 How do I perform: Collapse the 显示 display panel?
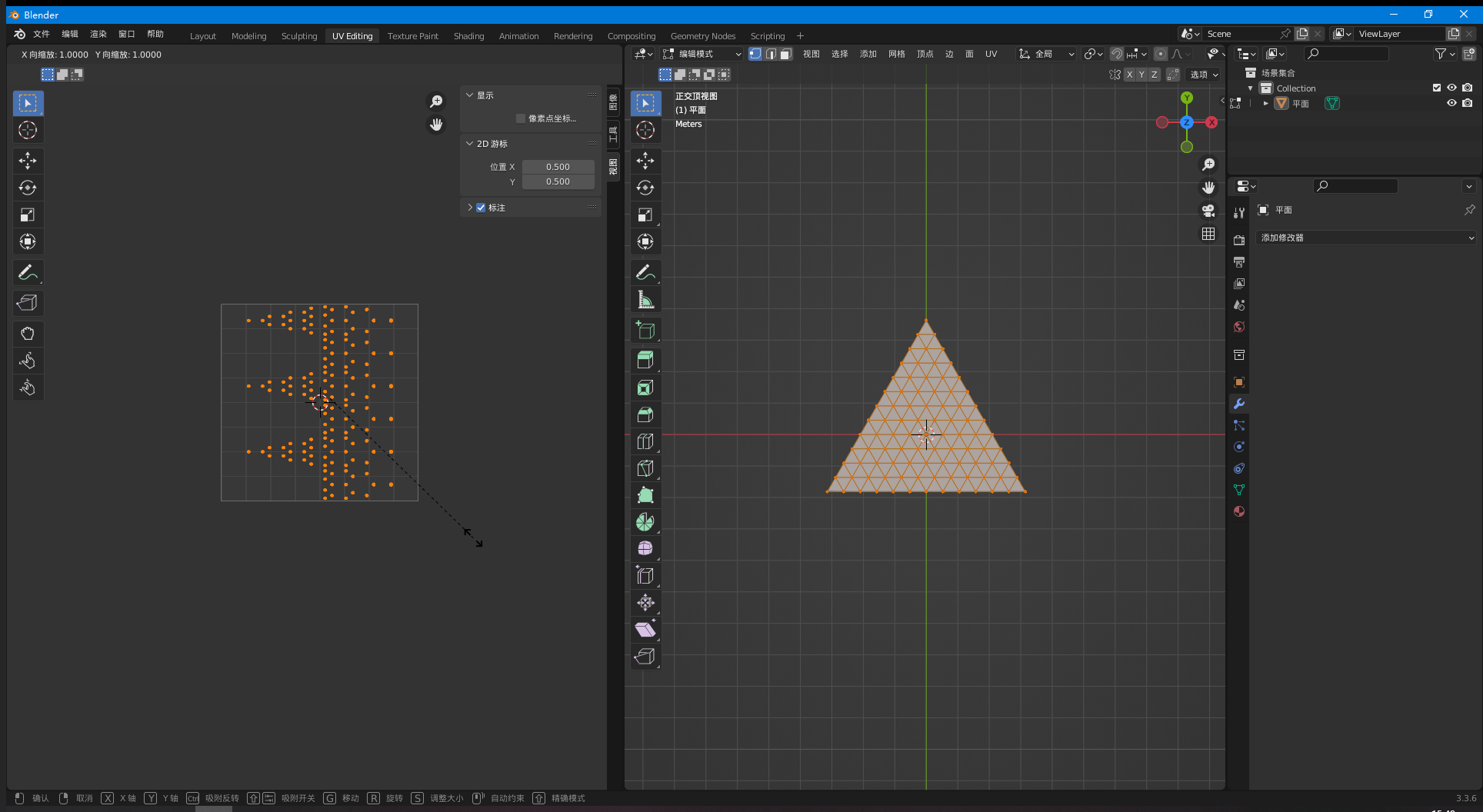pos(470,95)
